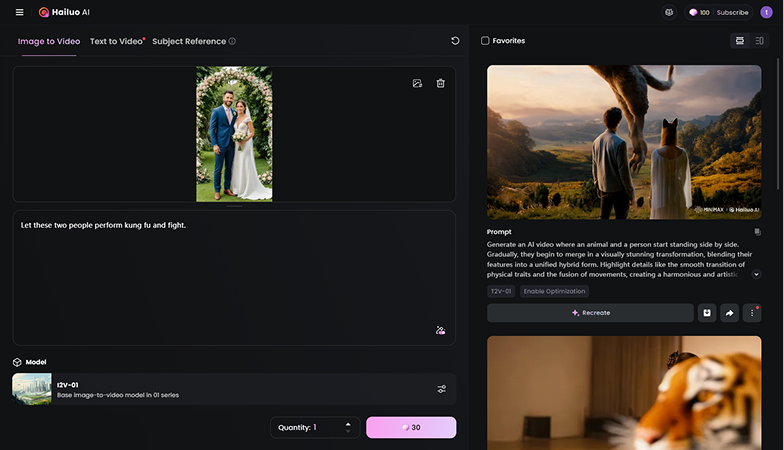
Task: Click the refresh history icon
Action: pos(455,41)
